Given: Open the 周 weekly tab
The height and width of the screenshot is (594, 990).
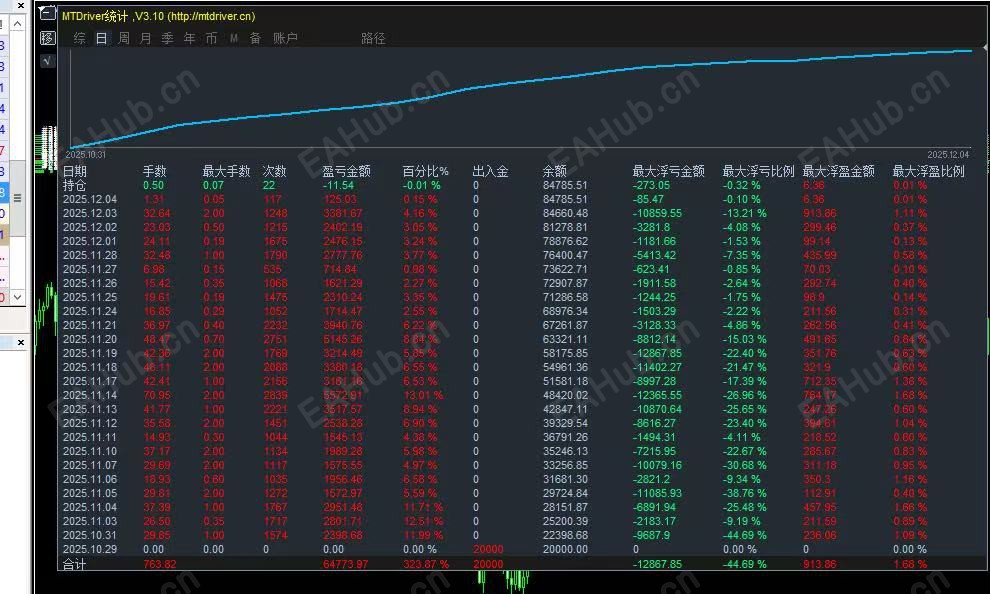Looking at the screenshot, I should tap(124, 38).
